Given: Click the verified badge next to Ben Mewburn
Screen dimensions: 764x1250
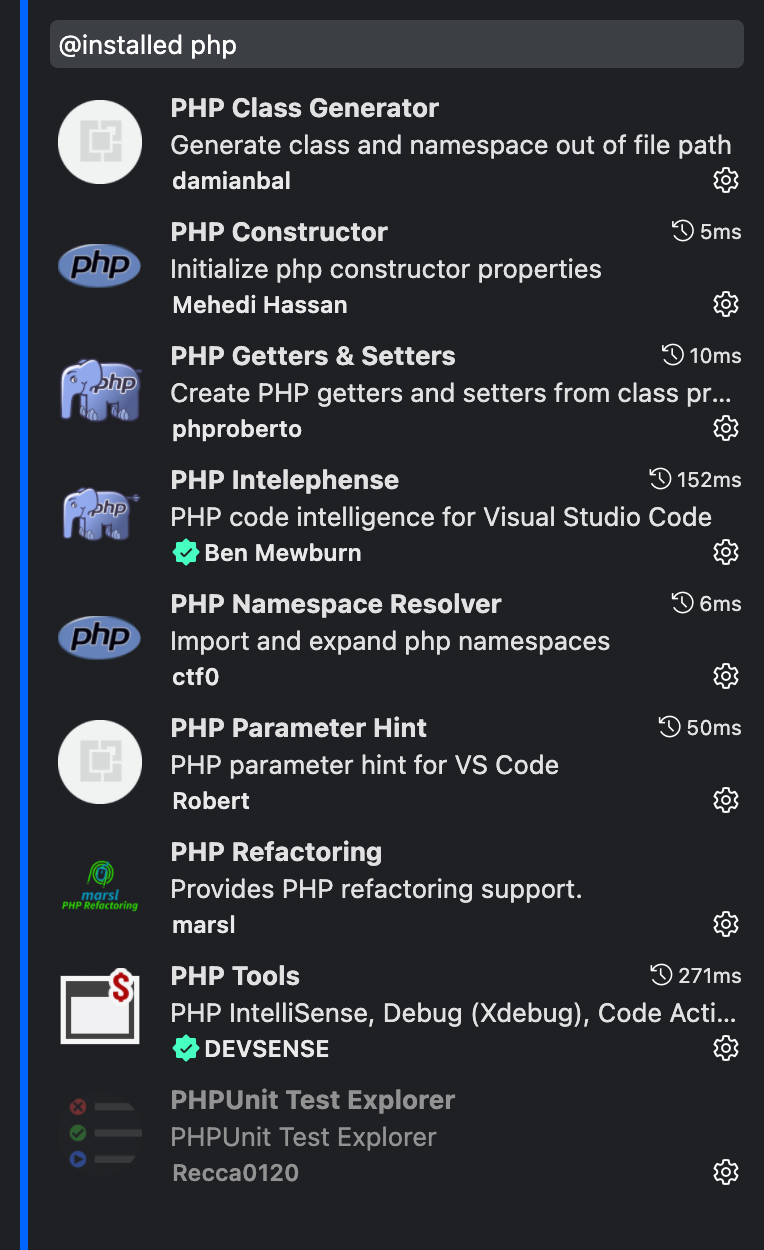Looking at the screenshot, I should 185,552.
